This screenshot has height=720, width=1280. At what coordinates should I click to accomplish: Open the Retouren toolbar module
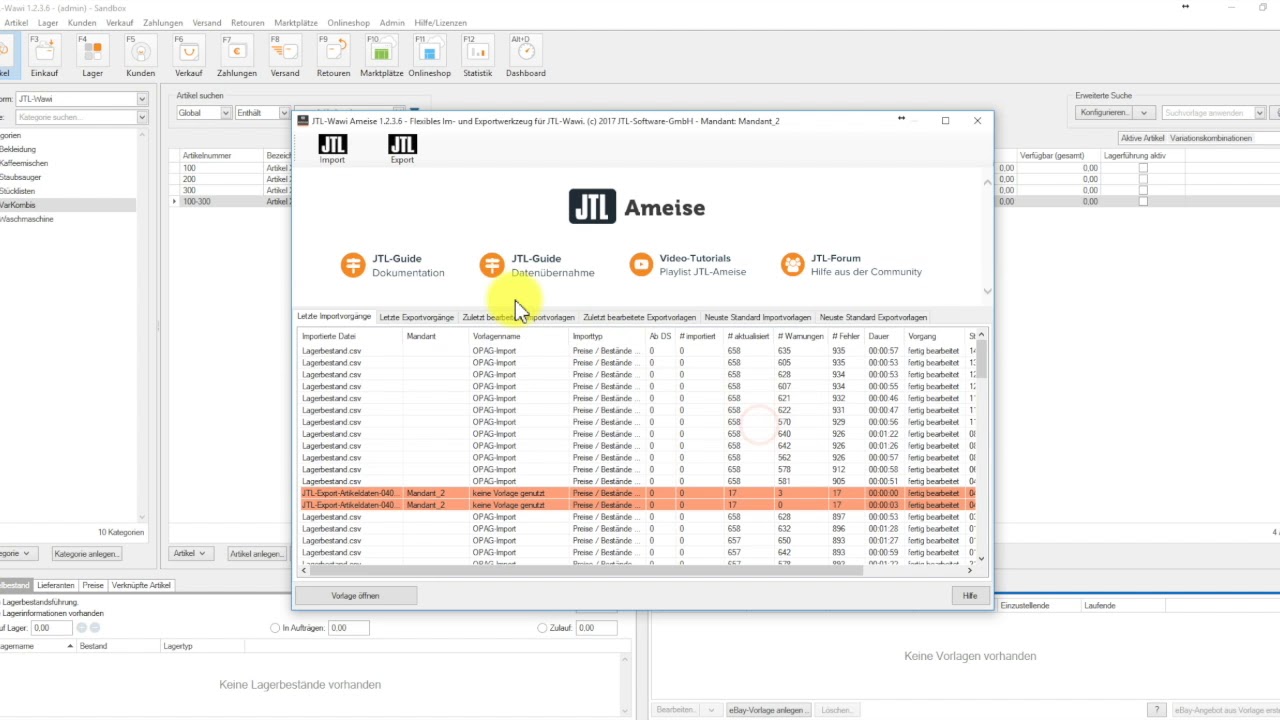click(333, 56)
